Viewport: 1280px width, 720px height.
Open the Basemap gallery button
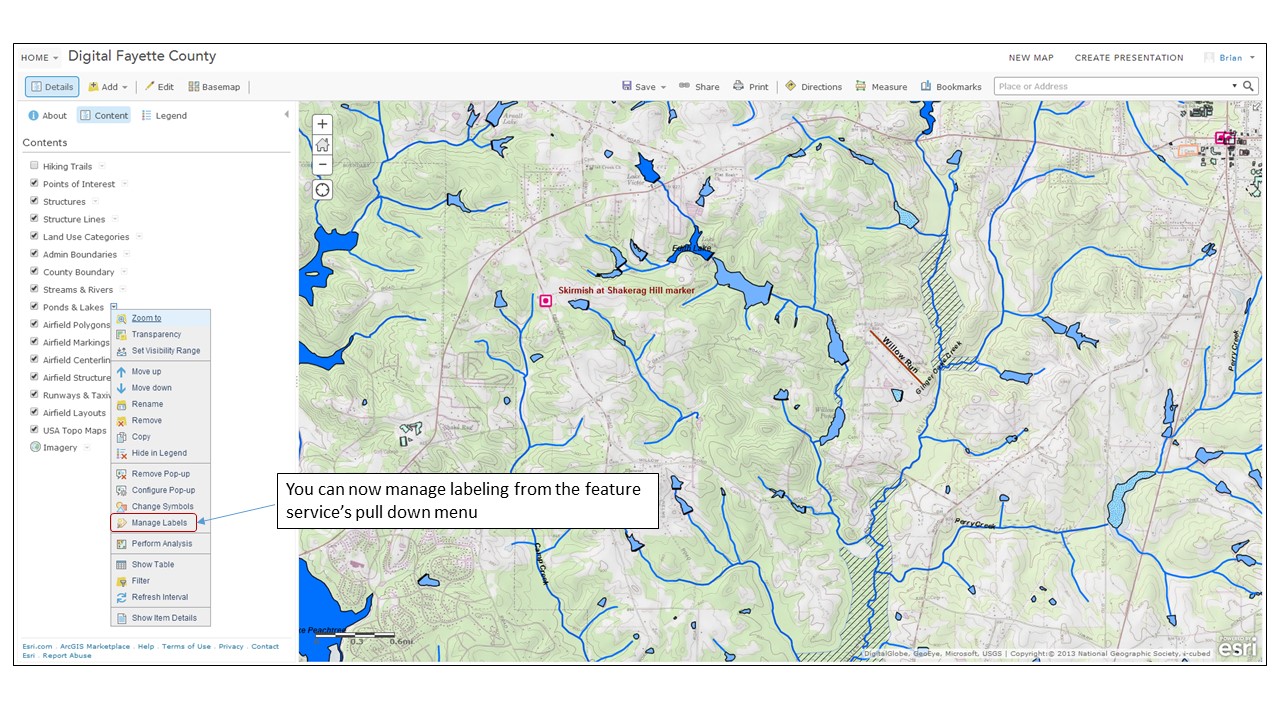pos(214,87)
